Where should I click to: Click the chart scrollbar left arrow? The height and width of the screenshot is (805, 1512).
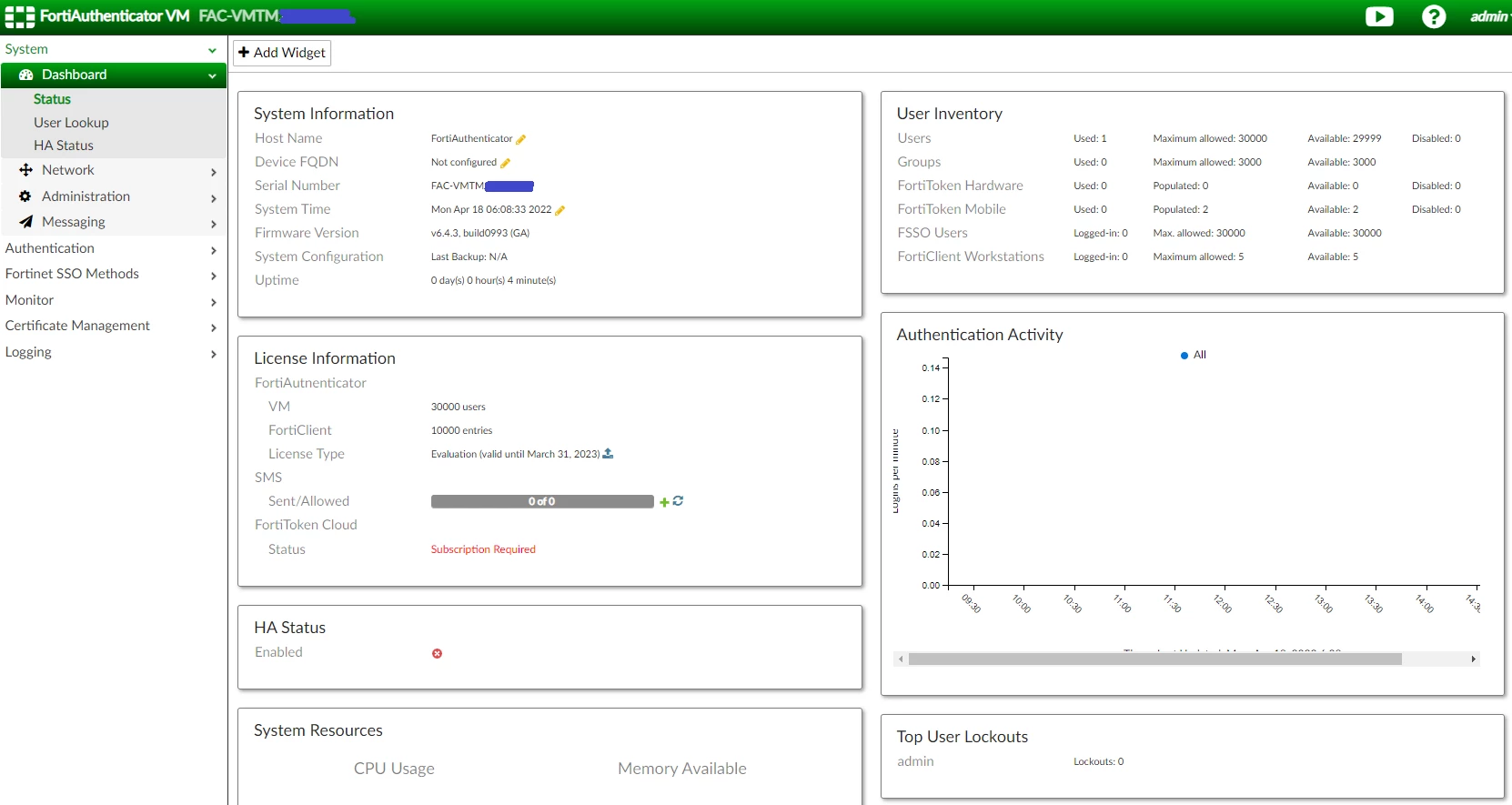pos(901,659)
